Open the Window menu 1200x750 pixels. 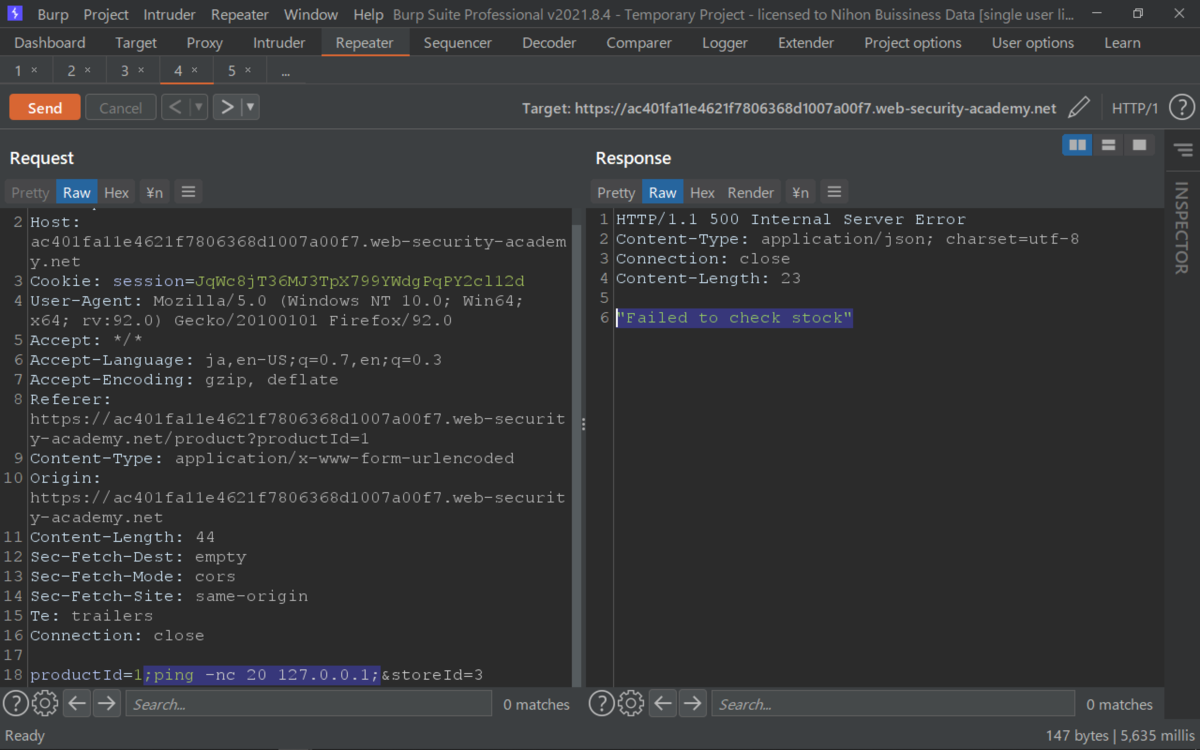pos(311,14)
